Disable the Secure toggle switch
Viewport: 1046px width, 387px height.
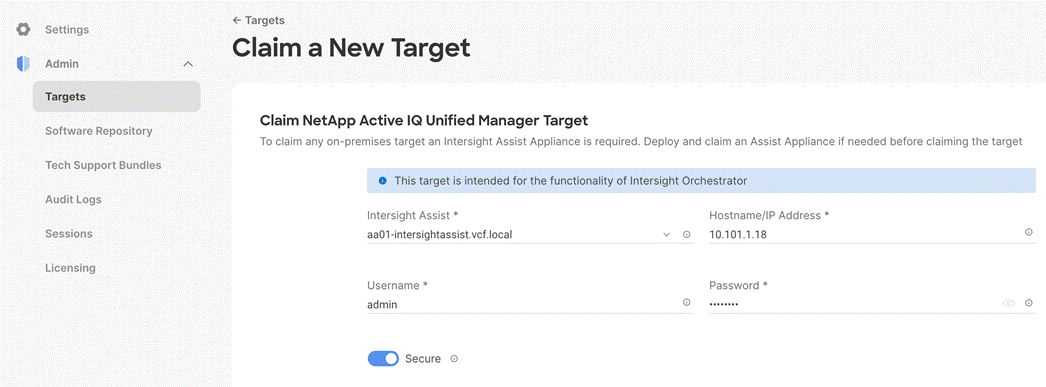point(383,359)
